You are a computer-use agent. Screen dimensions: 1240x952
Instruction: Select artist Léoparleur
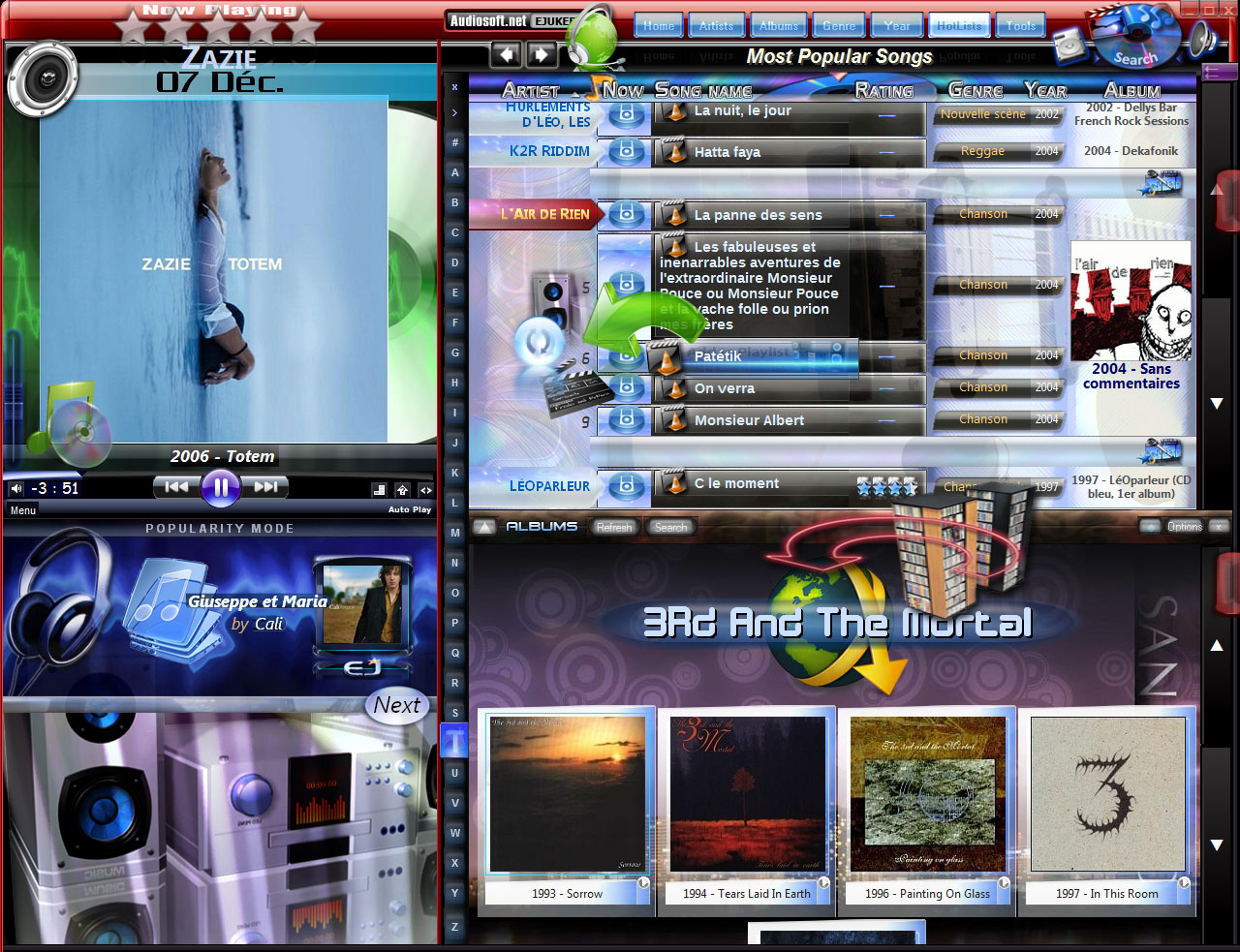(549, 486)
